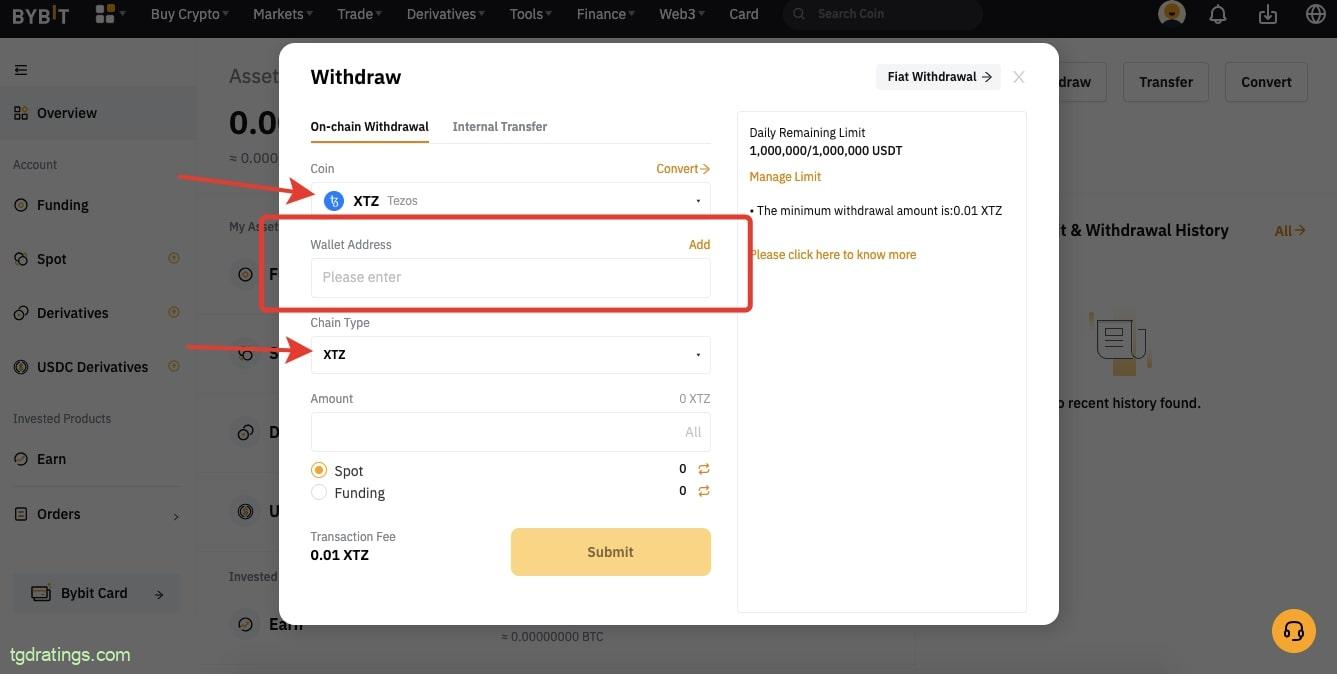Click the Convert button at top right

1266,82
